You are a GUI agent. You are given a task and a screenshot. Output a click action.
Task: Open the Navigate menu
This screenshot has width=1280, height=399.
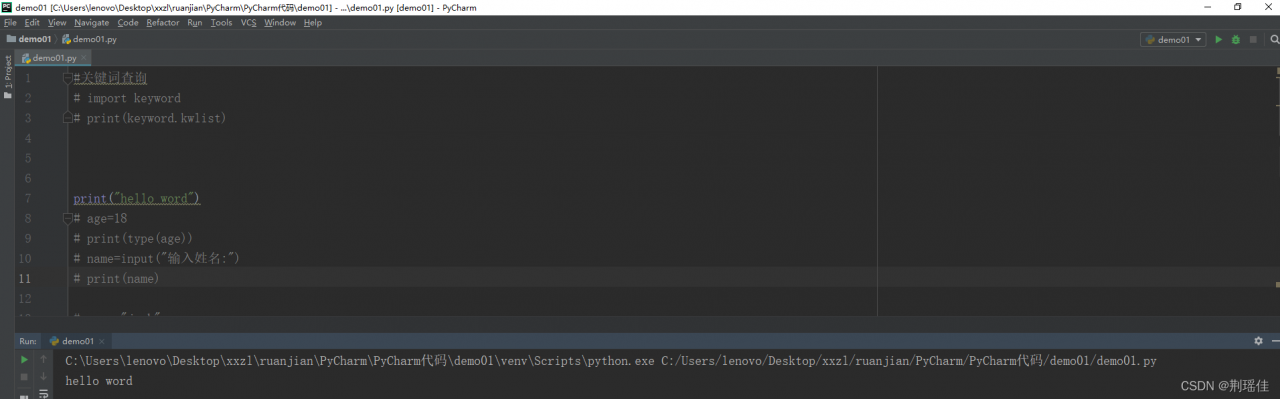coord(91,22)
